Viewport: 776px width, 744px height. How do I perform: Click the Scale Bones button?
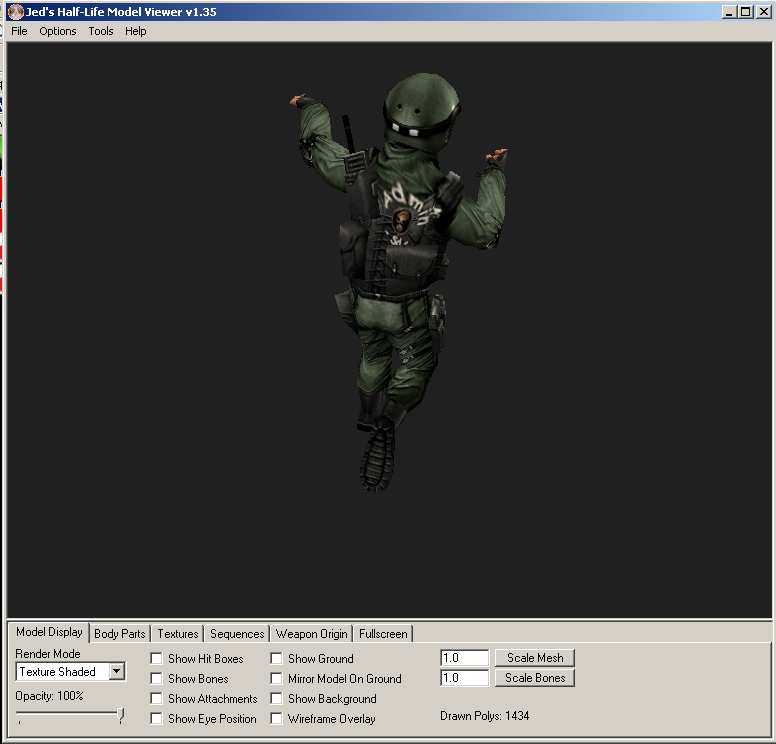point(535,678)
